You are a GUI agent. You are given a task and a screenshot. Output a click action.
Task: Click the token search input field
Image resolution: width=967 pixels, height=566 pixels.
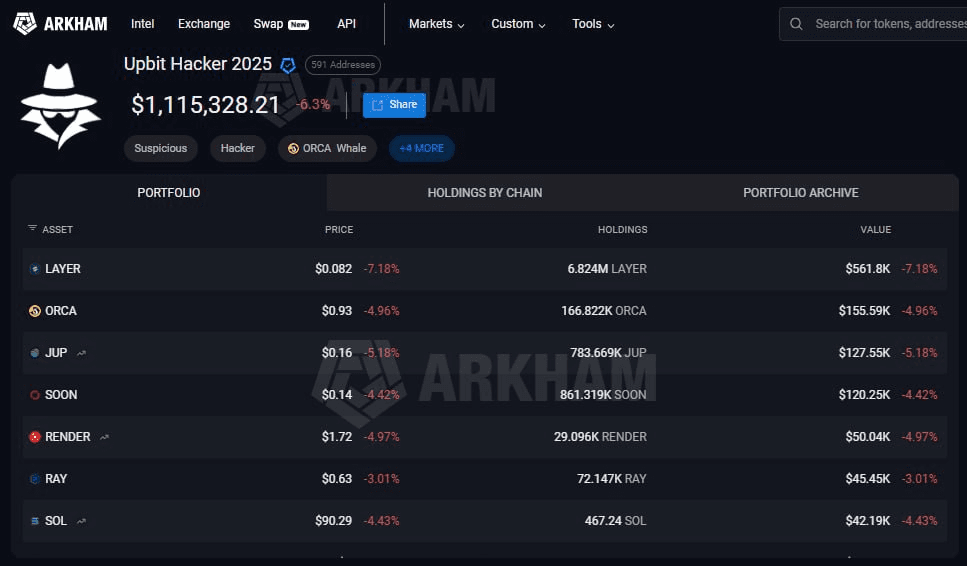click(x=885, y=24)
